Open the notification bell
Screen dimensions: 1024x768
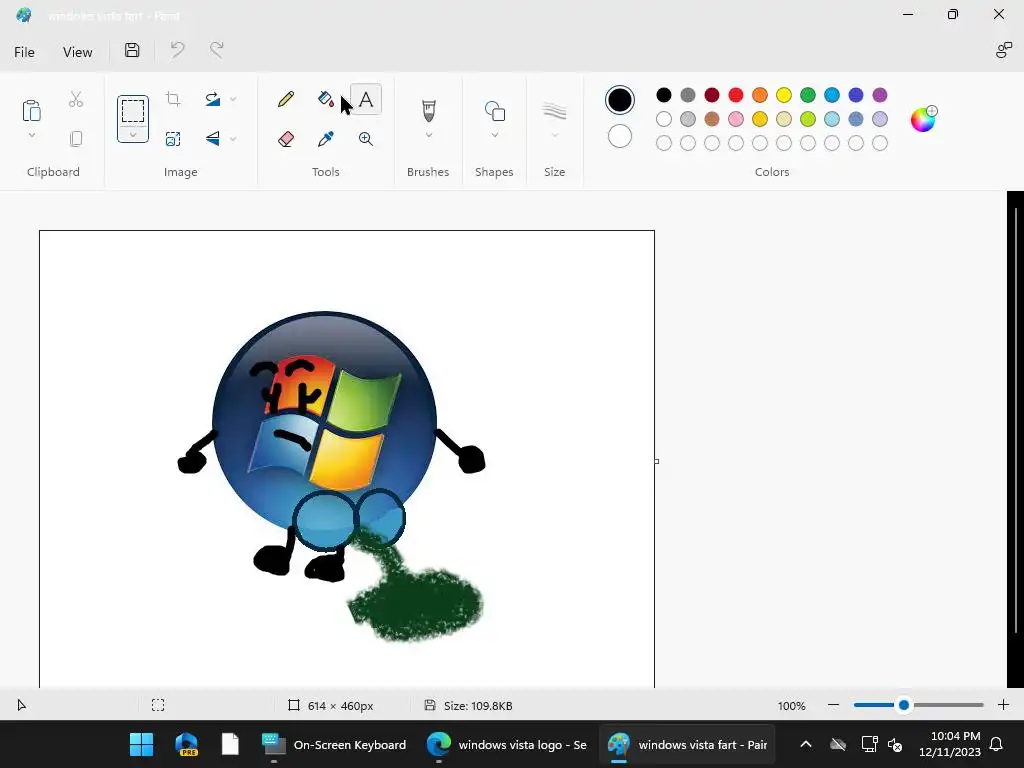pos(997,744)
